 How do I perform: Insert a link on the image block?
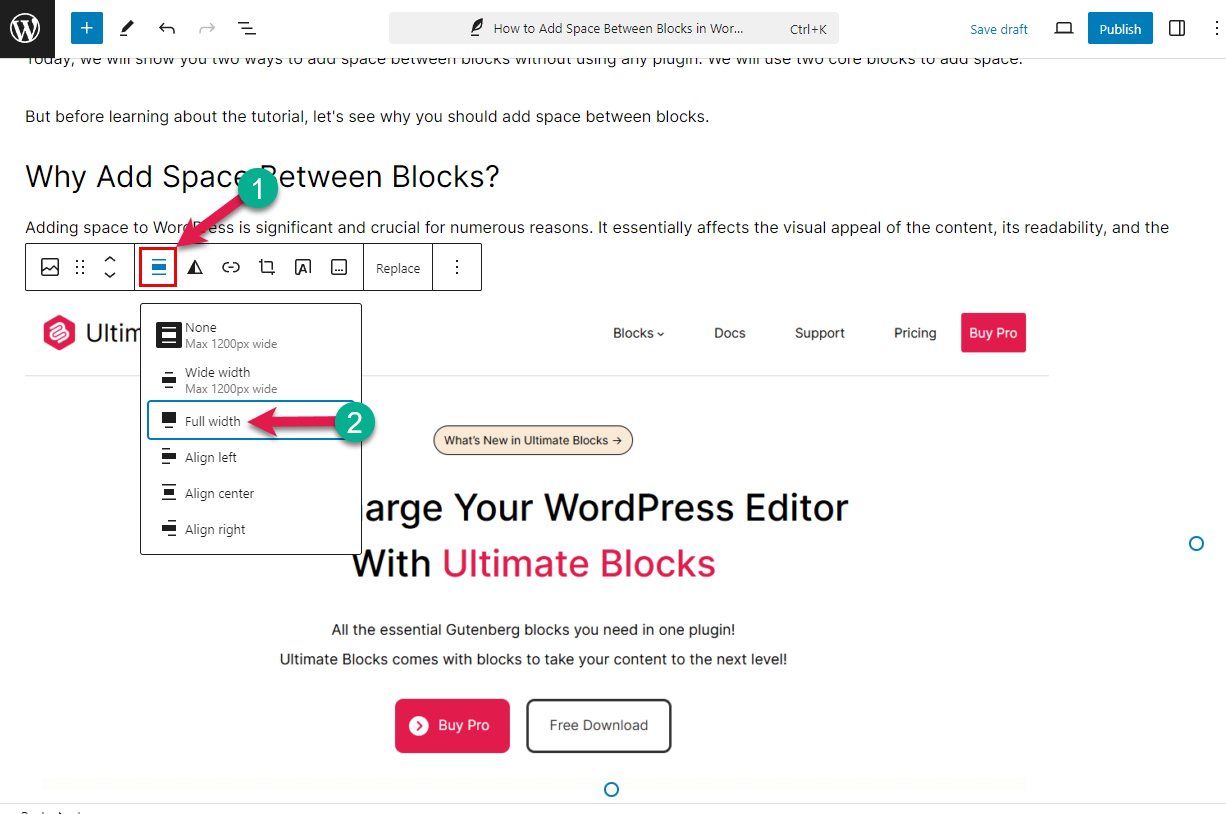pos(230,267)
